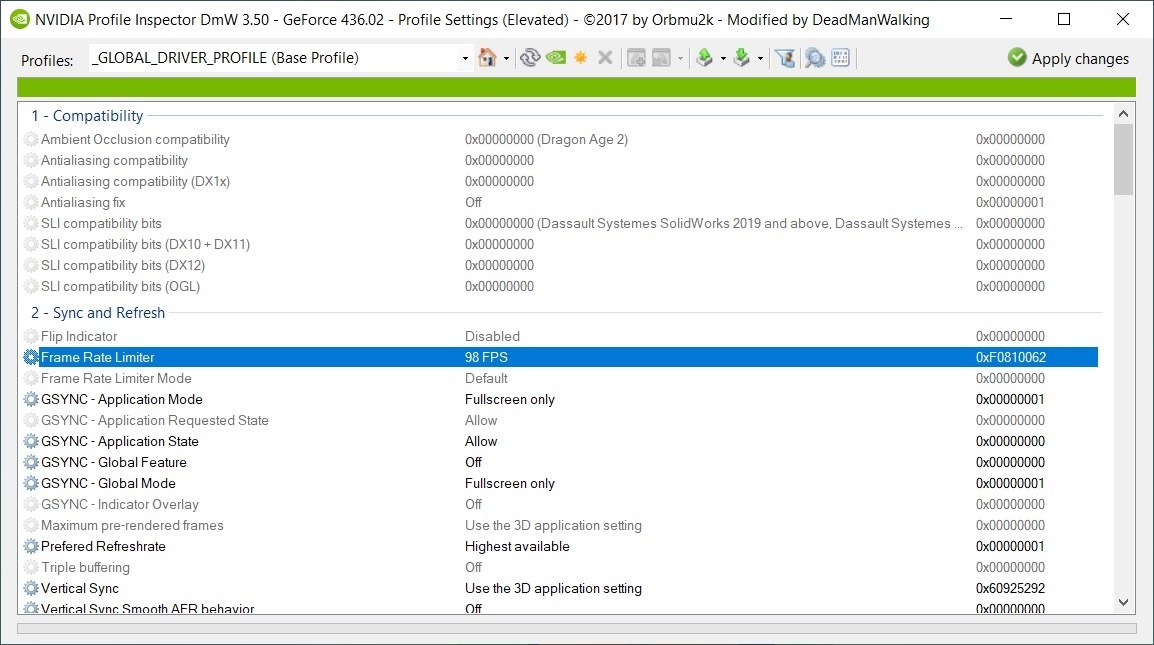Click the gear icon beside GSYNC - Global Feature

click(x=31, y=462)
